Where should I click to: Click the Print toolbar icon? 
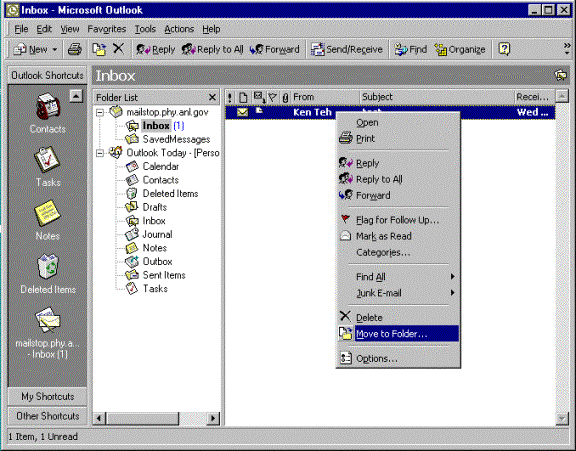click(75, 49)
